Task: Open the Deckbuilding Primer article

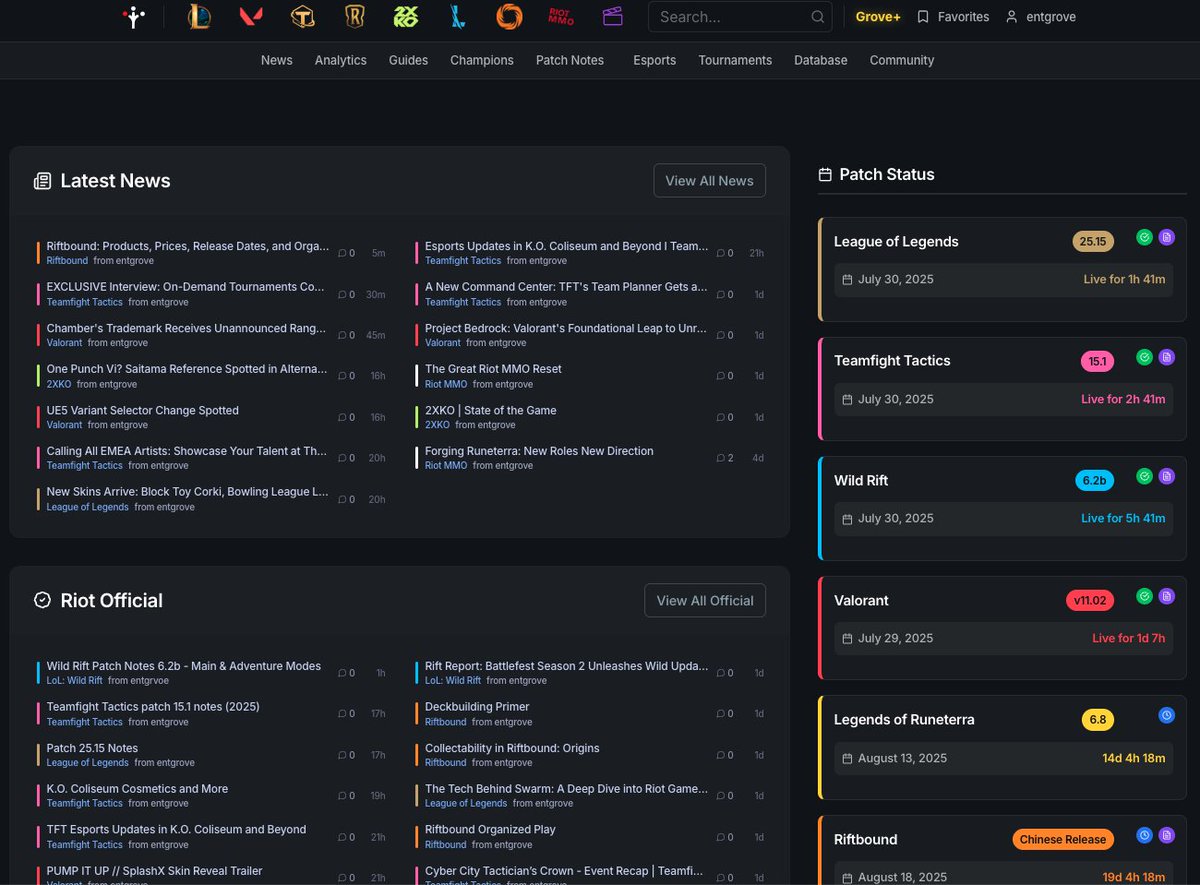Action: [x=477, y=707]
